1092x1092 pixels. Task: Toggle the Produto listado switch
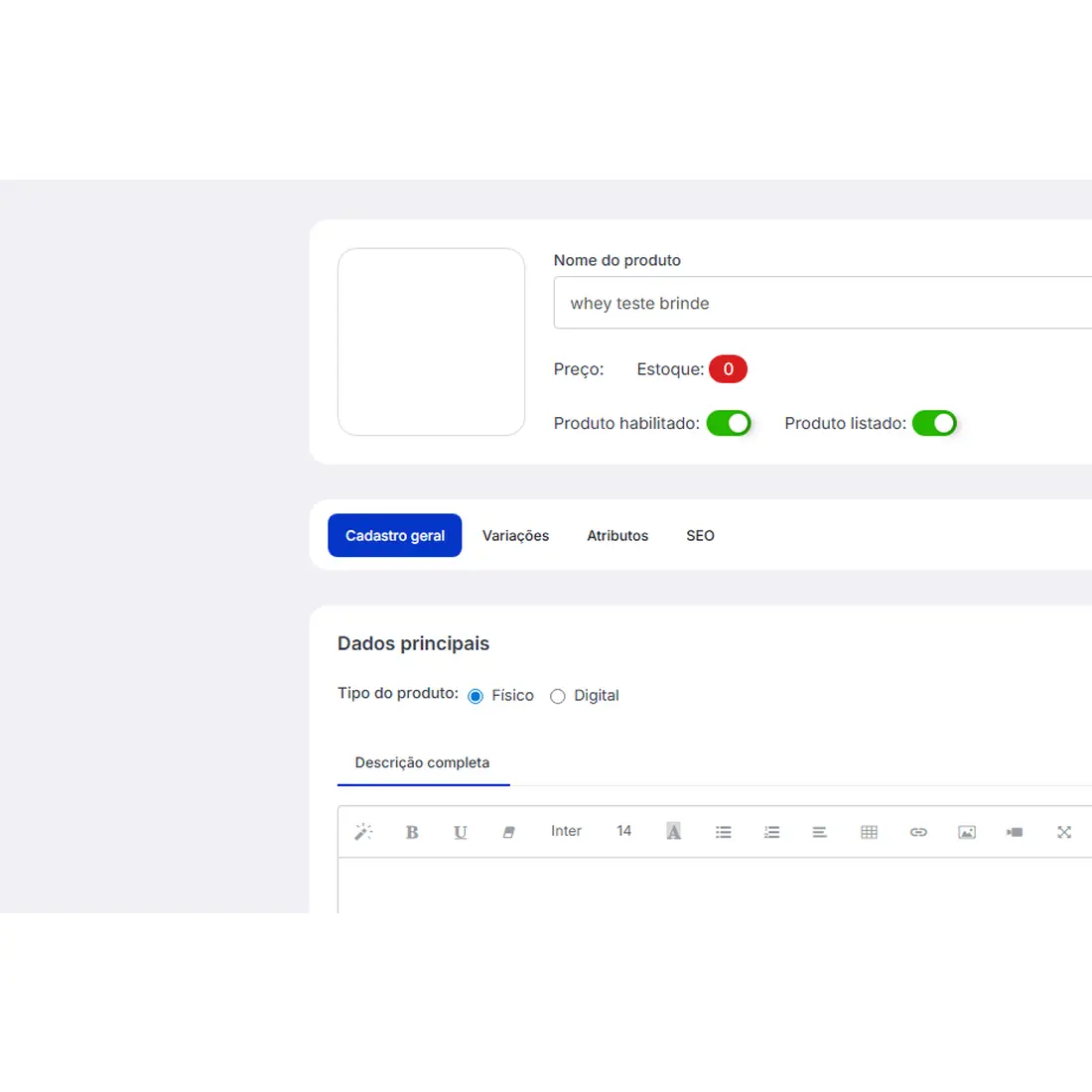934,424
